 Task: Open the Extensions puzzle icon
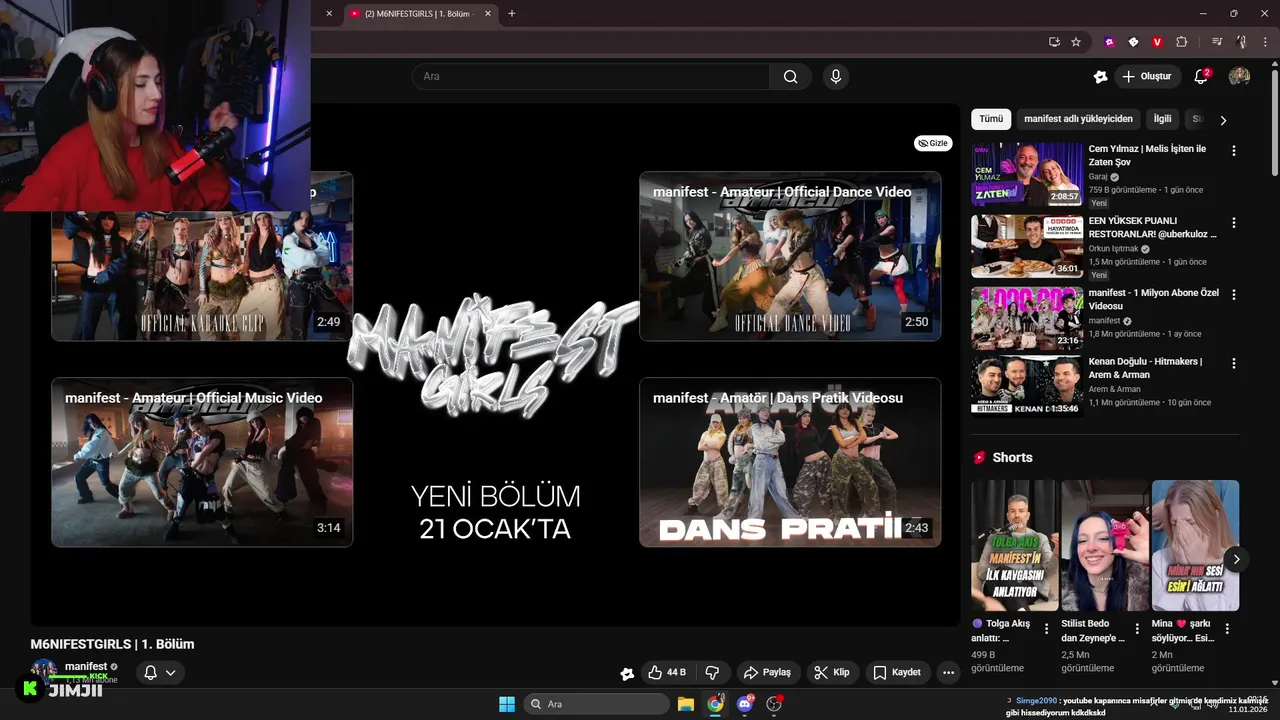coord(1181,42)
